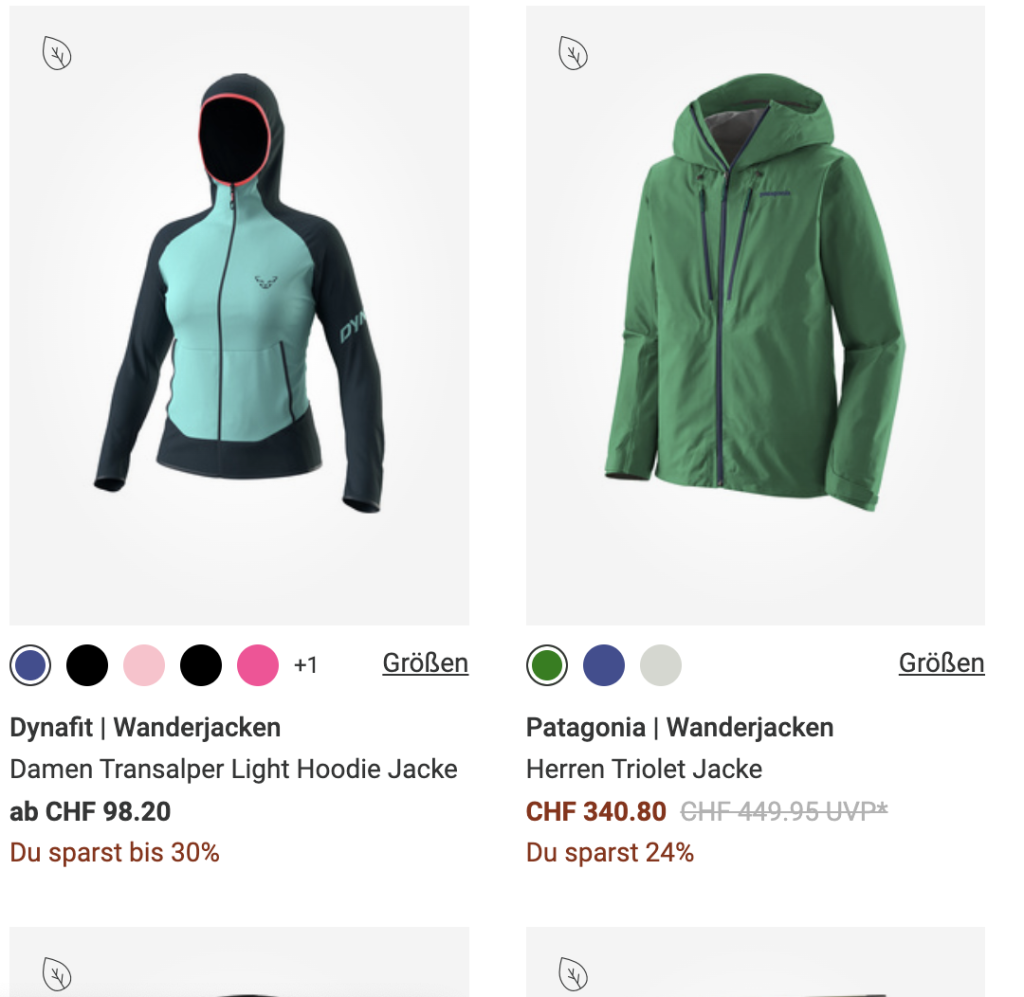
Task: Select green color for Patagonia Triolet jacket
Action: [547, 665]
